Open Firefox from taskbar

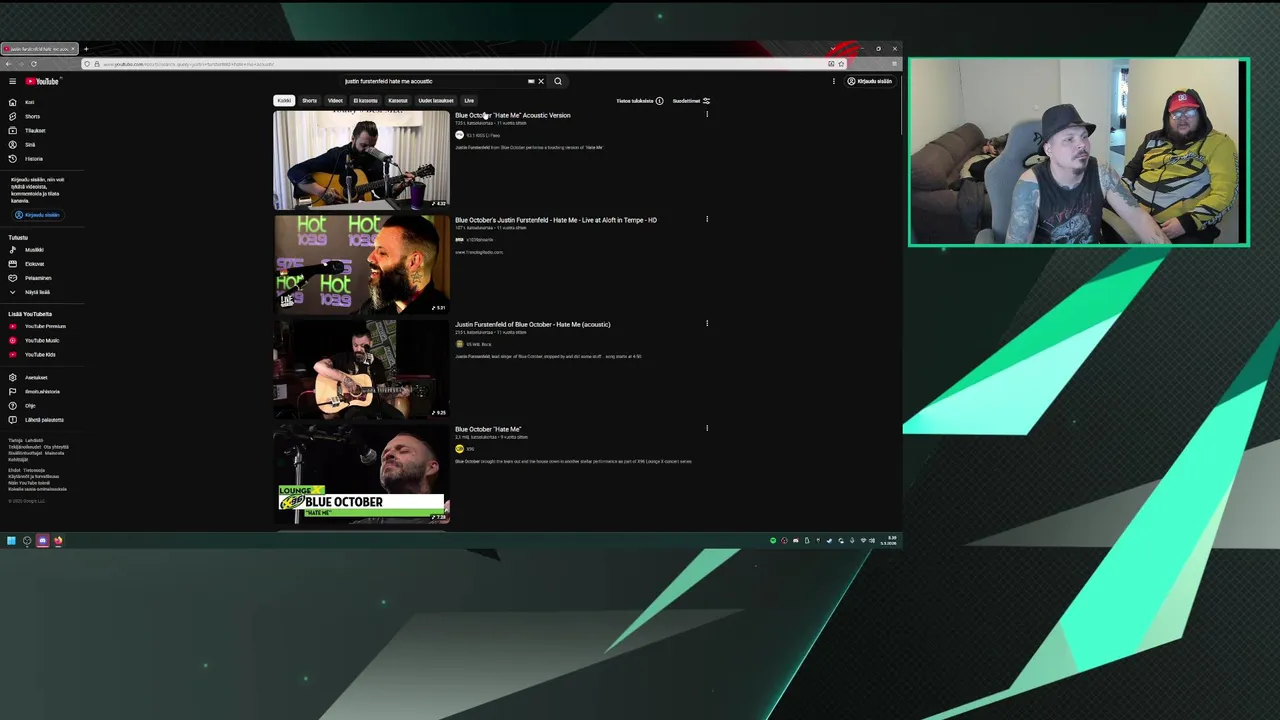pos(58,541)
